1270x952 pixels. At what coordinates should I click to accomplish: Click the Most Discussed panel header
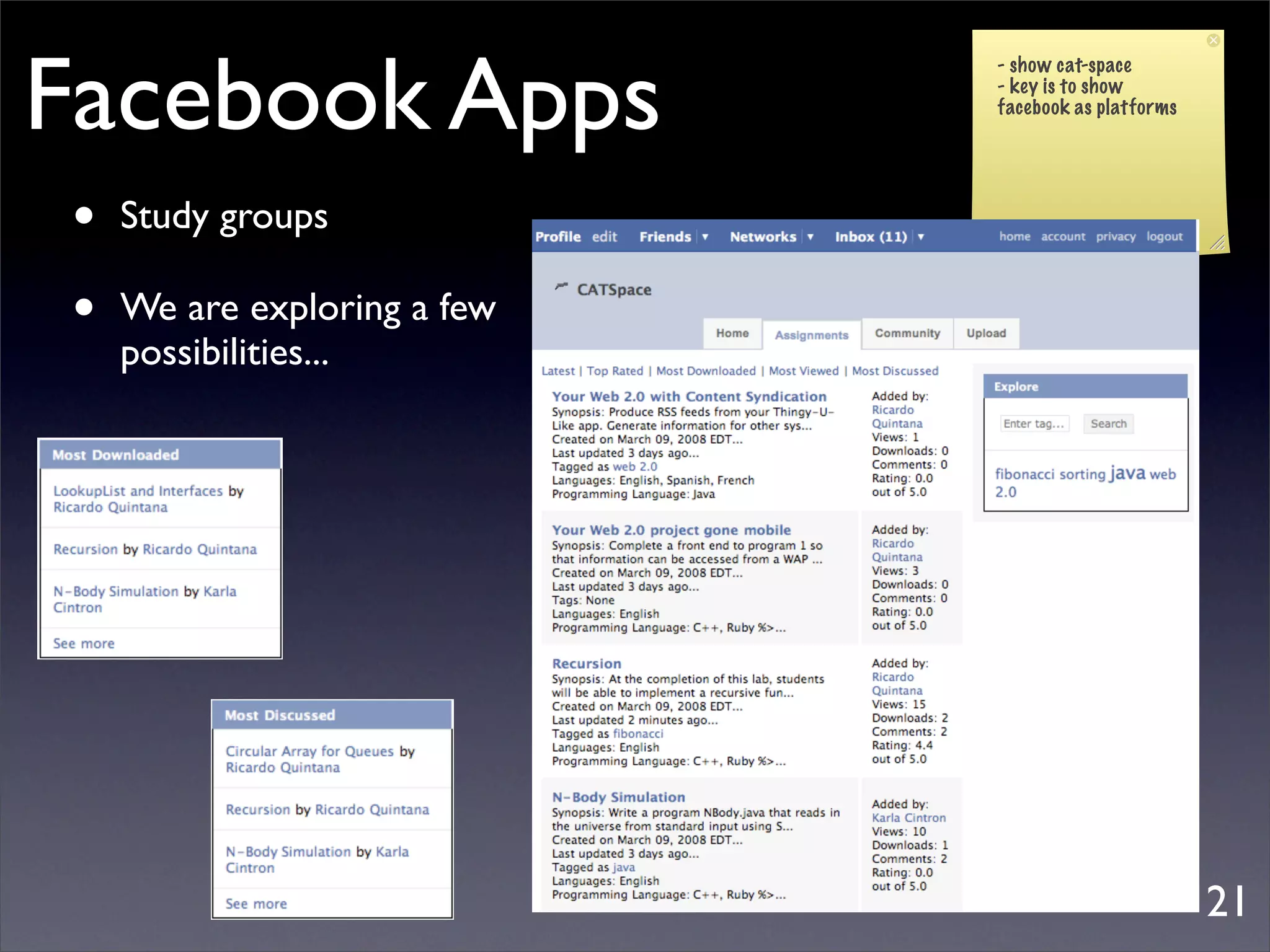[x=332, y=715]
